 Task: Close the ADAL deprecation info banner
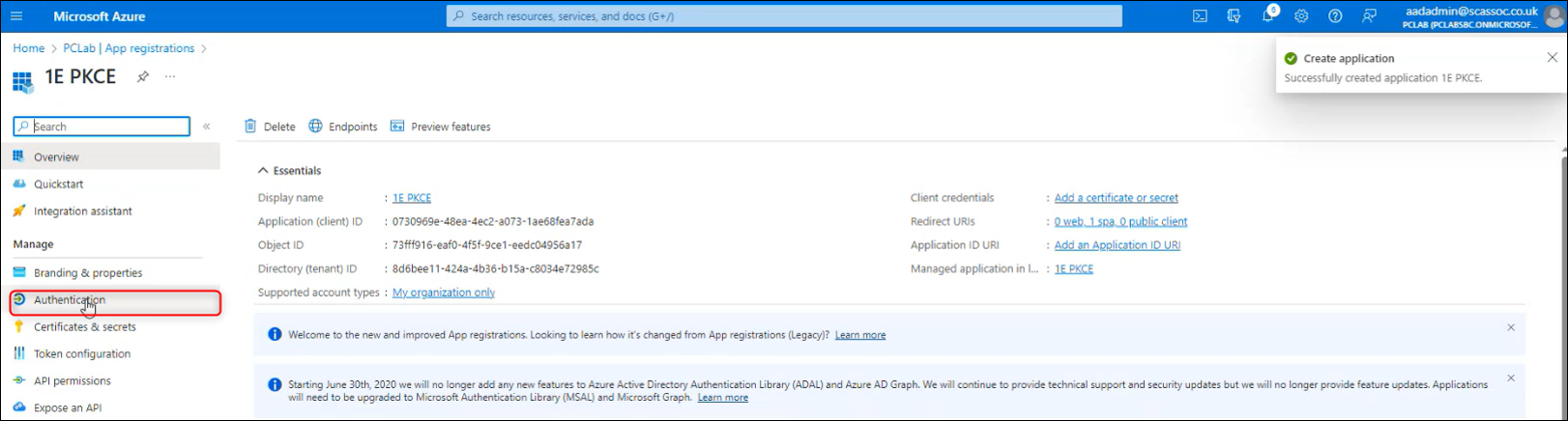point(1510,379)
